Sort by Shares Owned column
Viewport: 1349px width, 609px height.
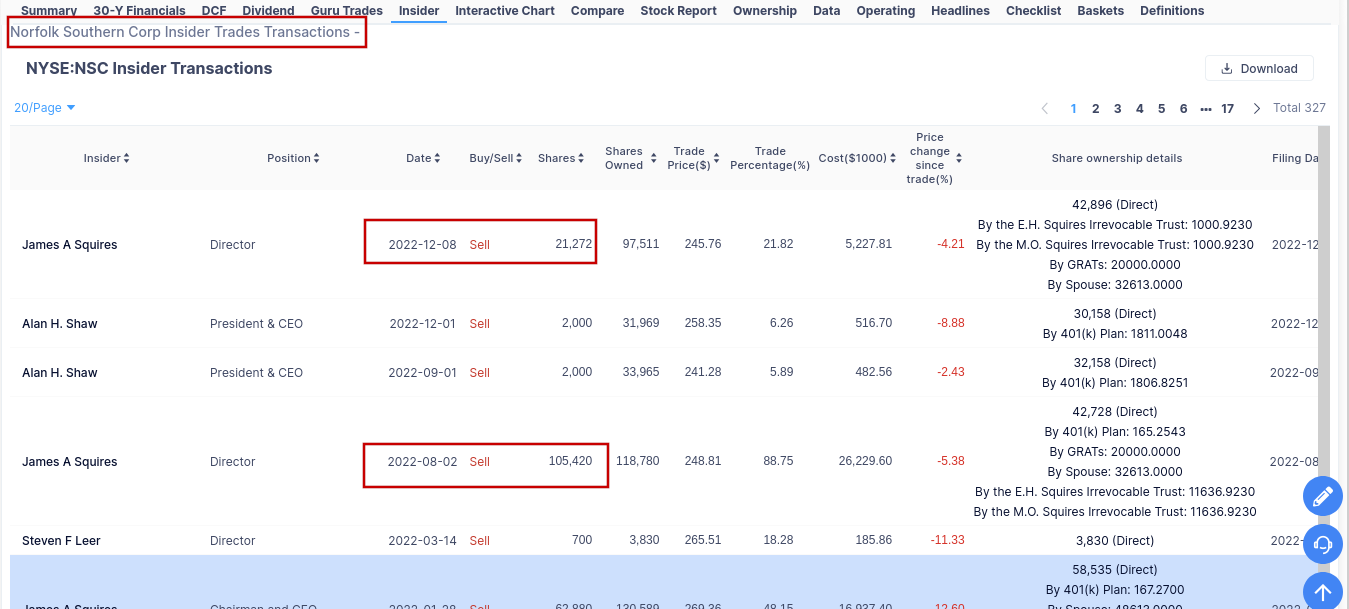[x=630, y=158]
